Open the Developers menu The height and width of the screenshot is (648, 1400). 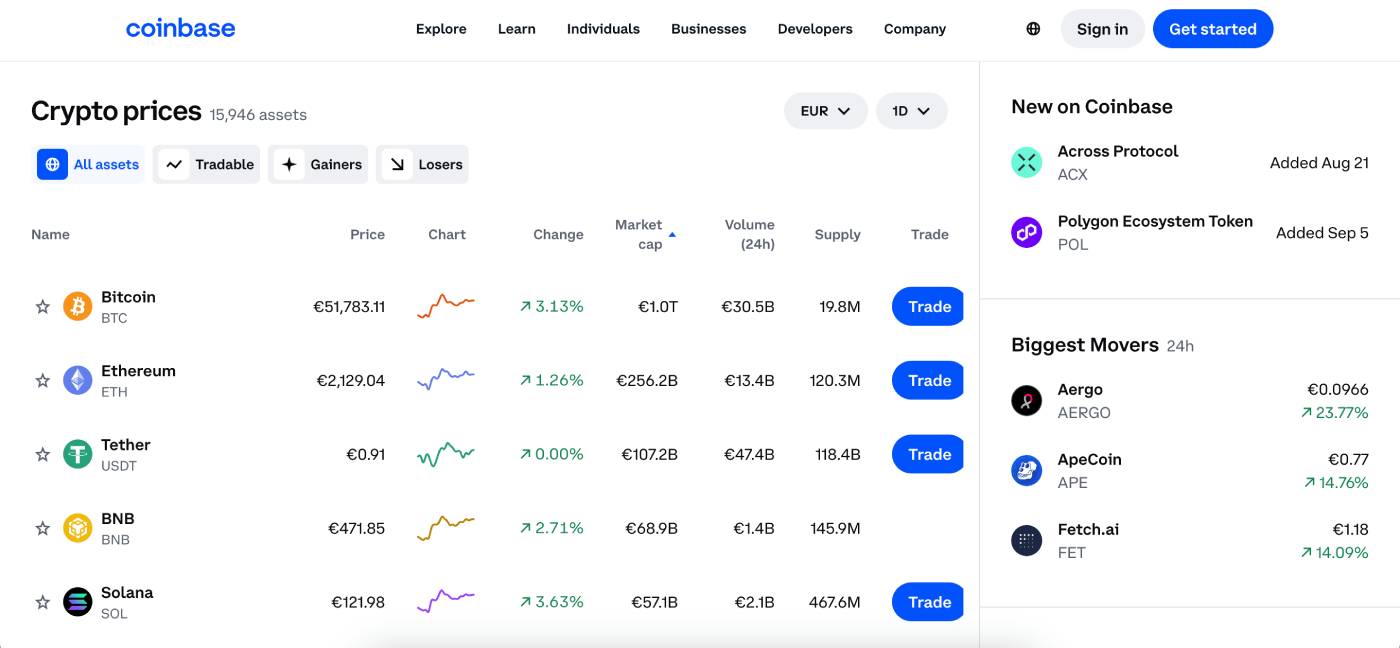click(815, 29)
